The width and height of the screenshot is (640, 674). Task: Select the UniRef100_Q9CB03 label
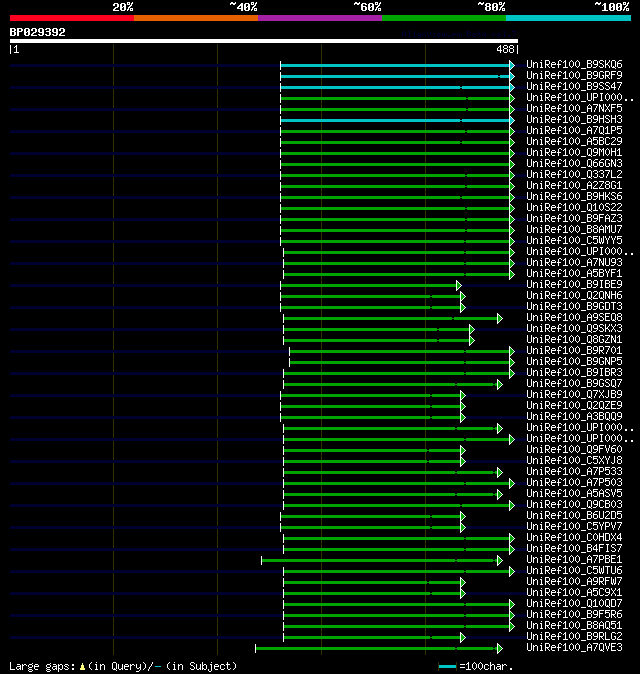(x=574, y=505)
